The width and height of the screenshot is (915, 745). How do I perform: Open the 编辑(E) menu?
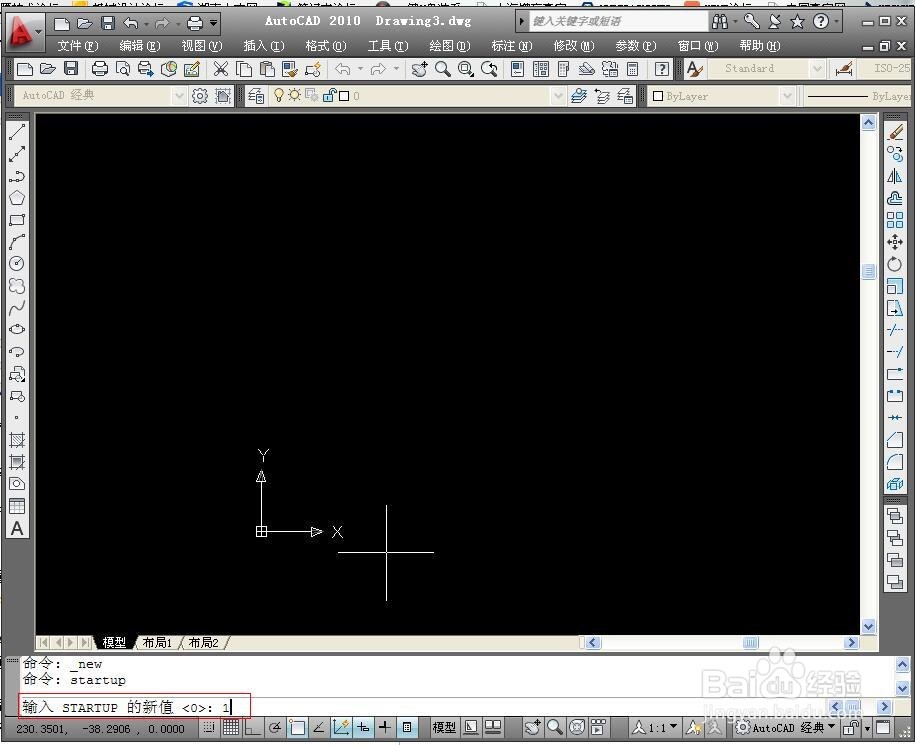coord(140,46)
